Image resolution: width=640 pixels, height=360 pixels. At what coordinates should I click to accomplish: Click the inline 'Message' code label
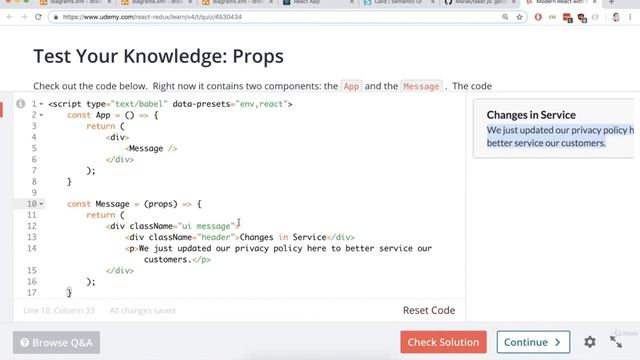[421, 87]
